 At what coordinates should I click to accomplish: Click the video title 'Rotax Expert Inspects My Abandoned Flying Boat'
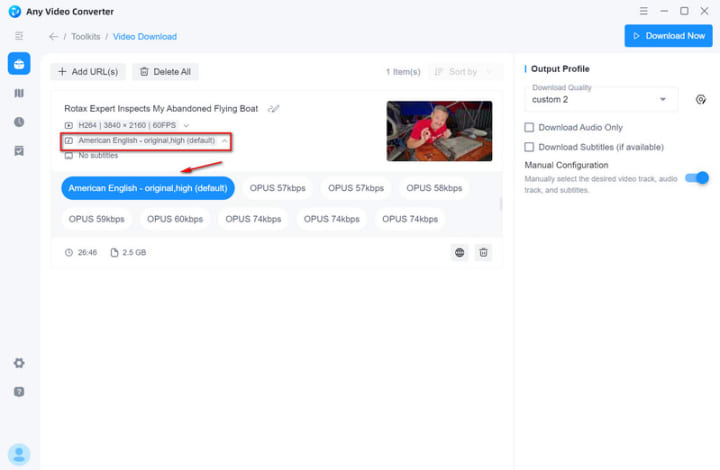point(161,109)
